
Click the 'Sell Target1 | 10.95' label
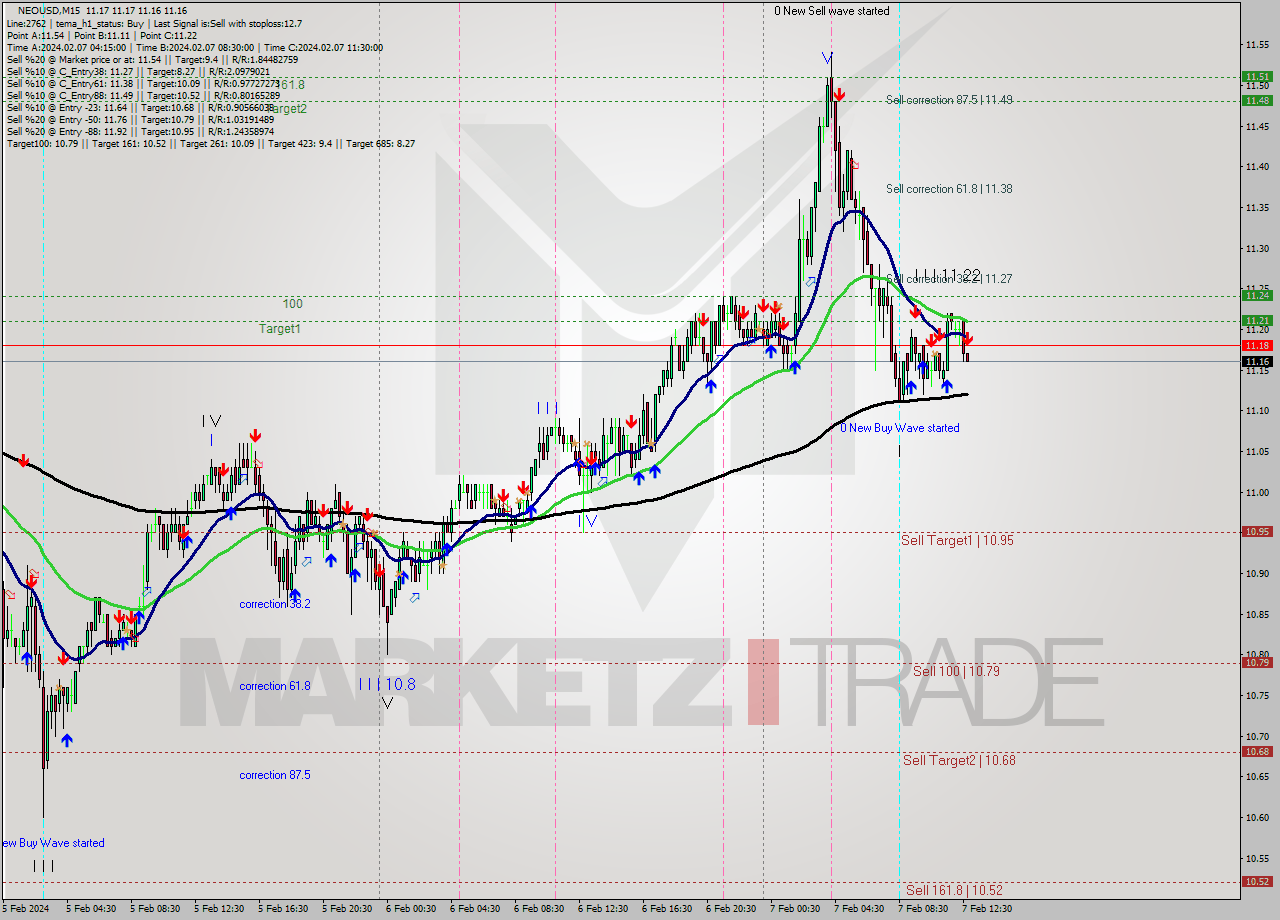tap(957, 540)
